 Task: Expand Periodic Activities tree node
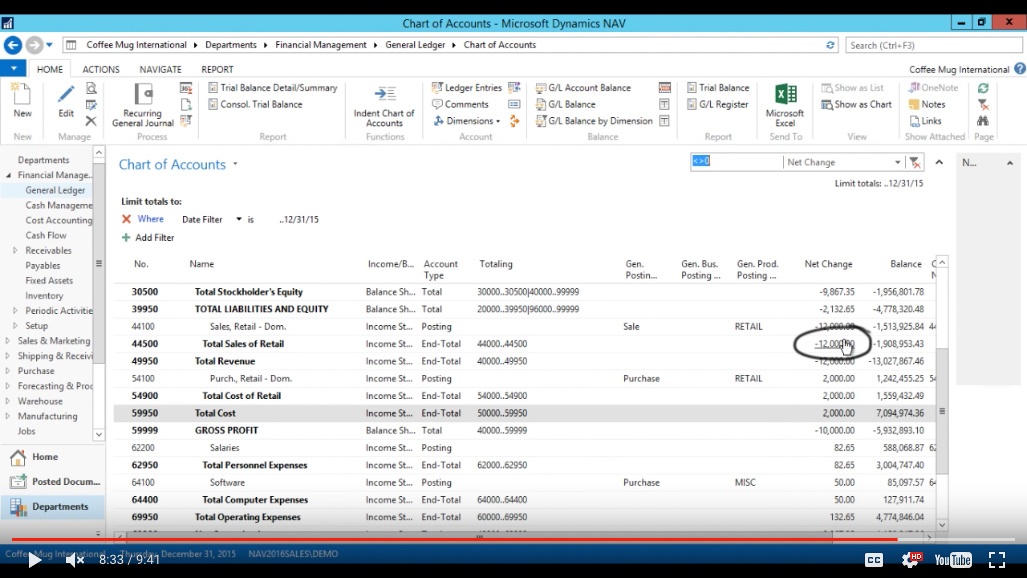(x=15, y=311)
